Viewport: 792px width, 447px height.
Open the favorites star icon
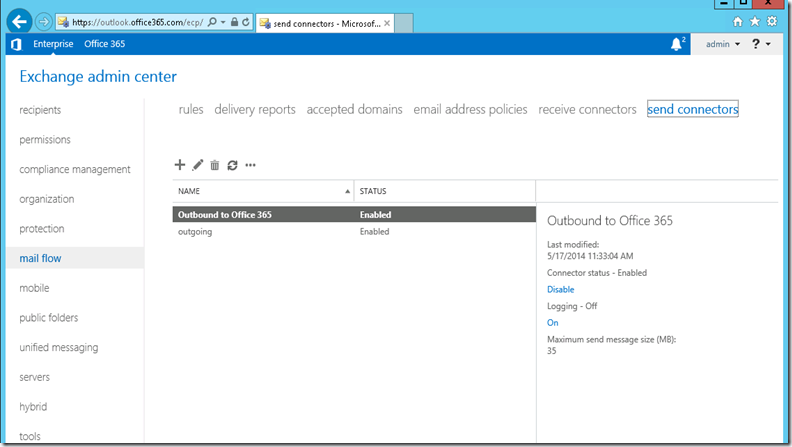[x=755, y=21]
